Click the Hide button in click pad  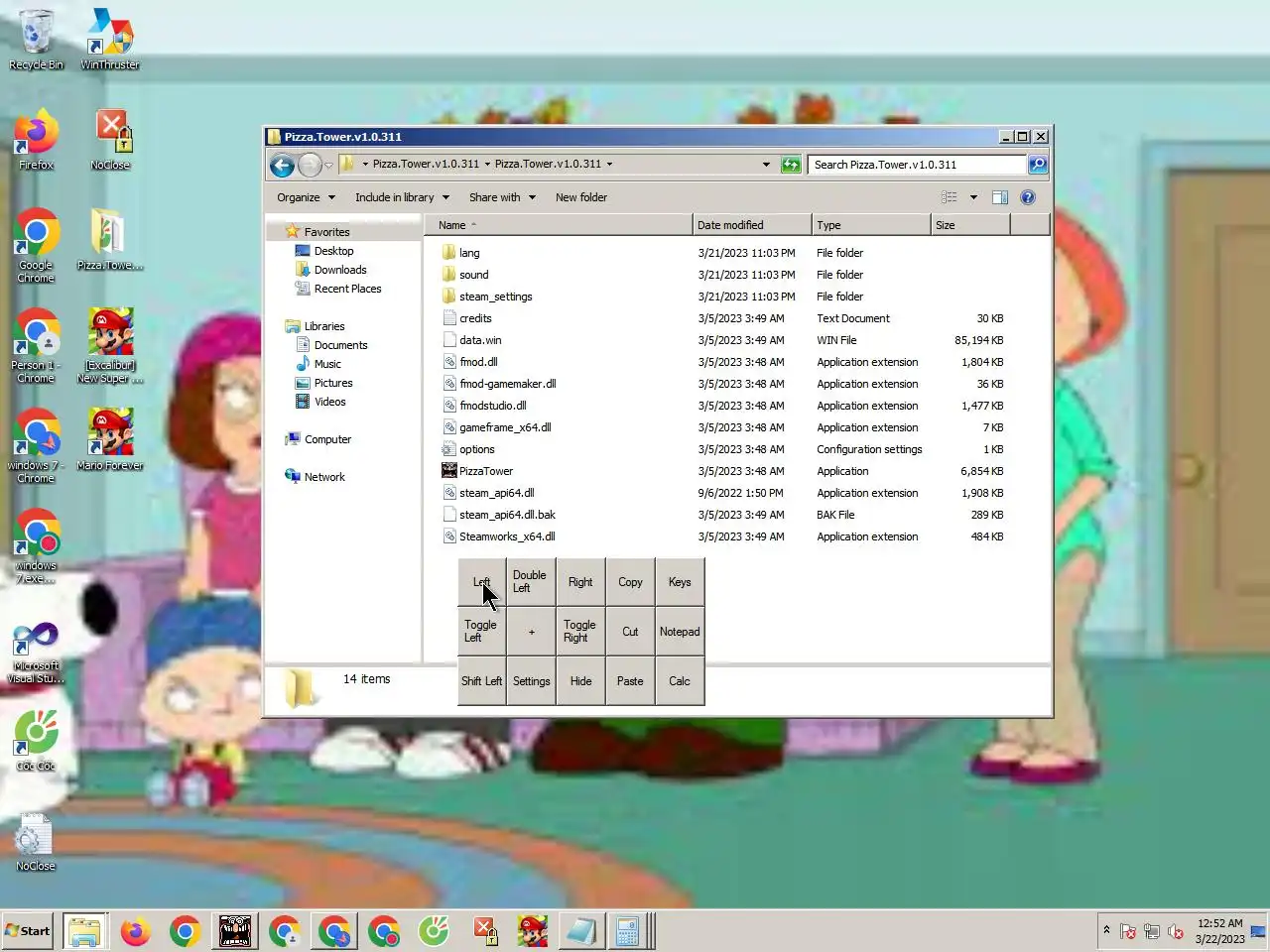[580, 681]
